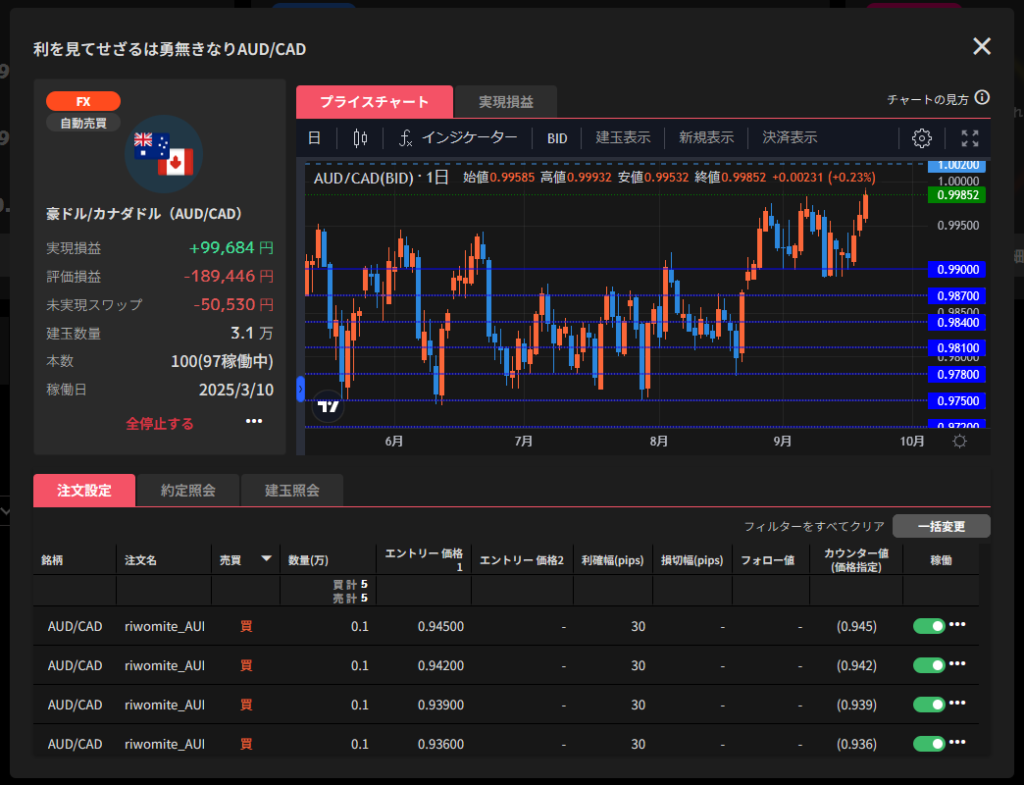Click the 自動売買 badge
The image size is (1024, 785).
(83, 123)
